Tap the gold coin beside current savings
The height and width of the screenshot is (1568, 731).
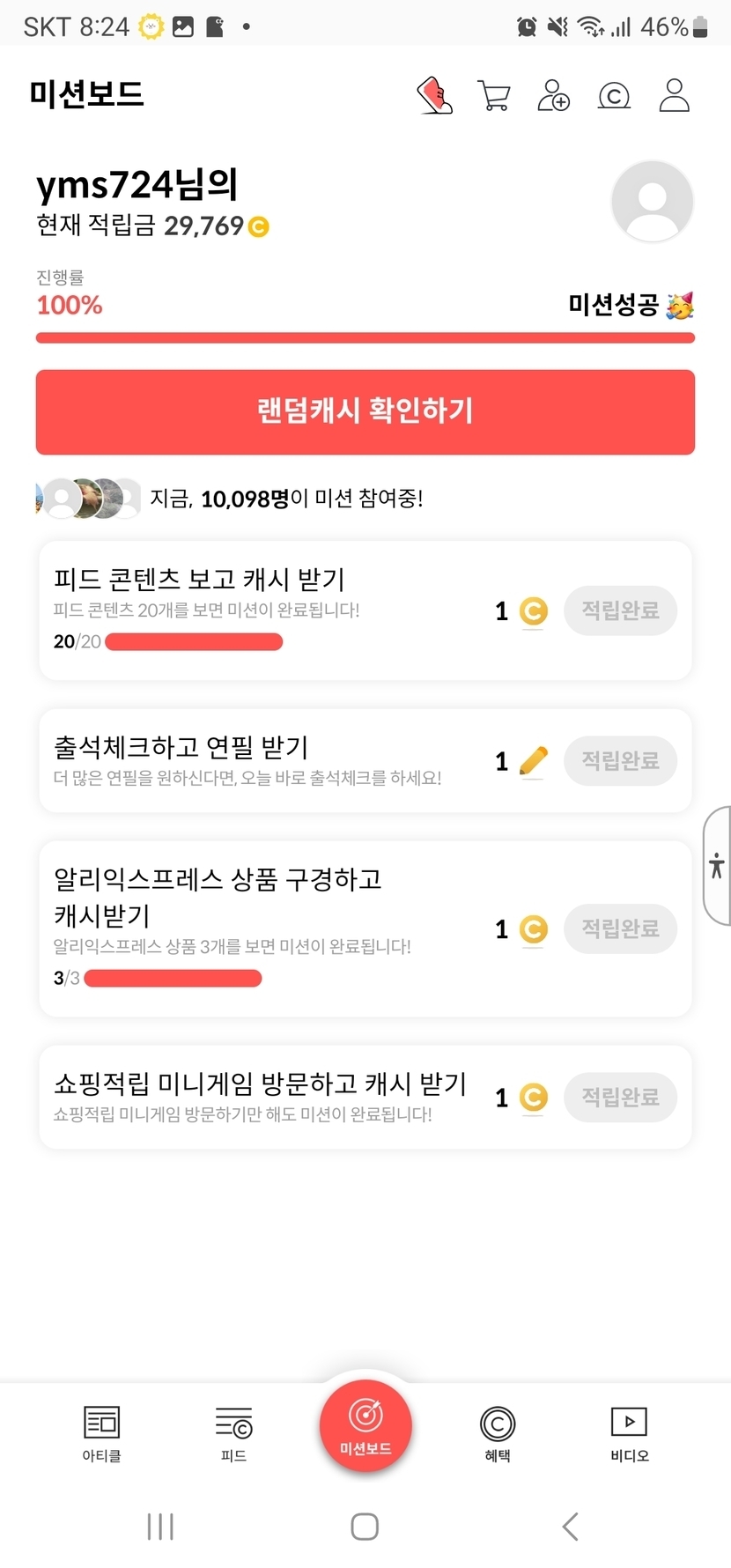coord(259,227)
